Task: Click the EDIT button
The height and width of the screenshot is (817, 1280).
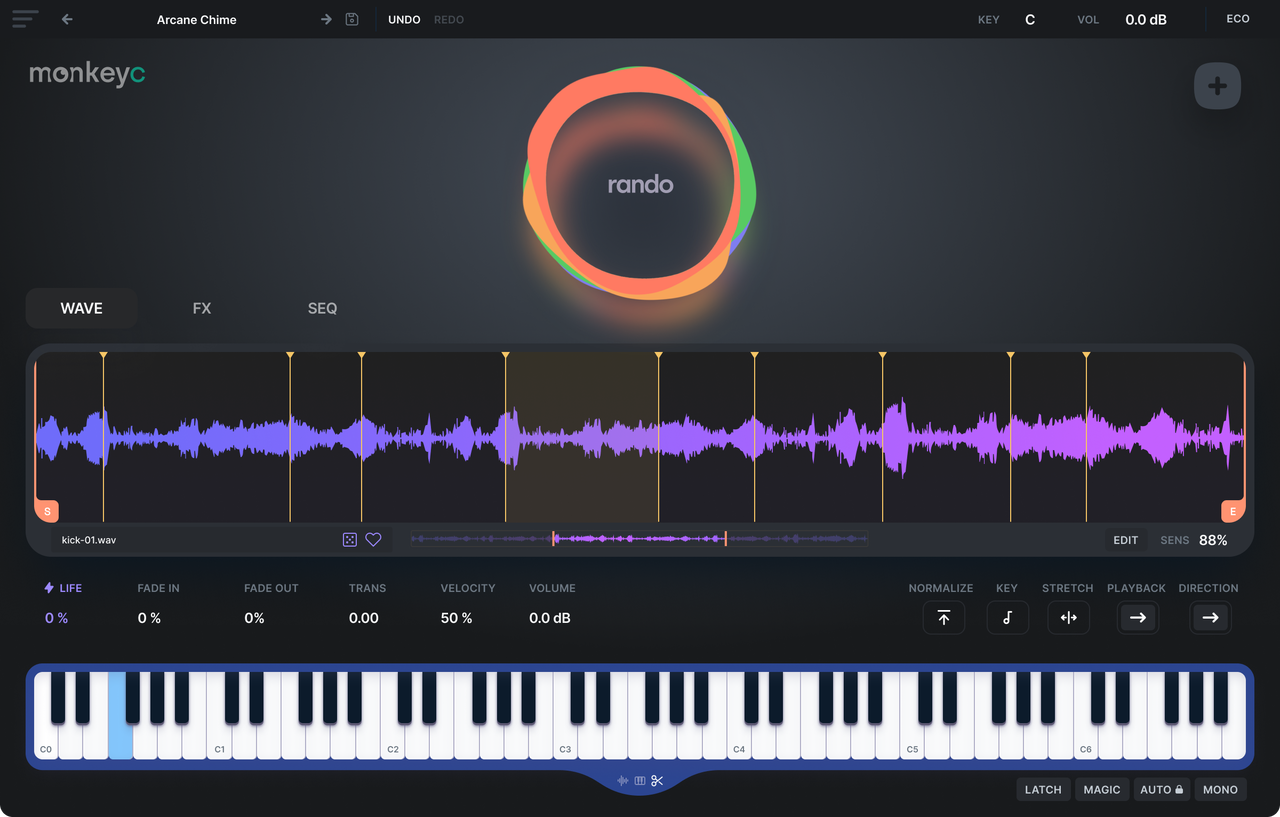Action: (1125, 540)
